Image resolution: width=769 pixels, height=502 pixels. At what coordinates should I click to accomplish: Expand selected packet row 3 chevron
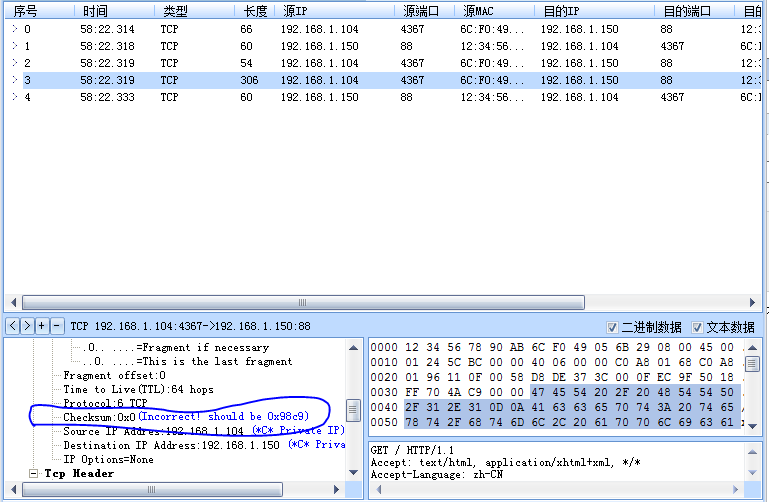point(15,80)
